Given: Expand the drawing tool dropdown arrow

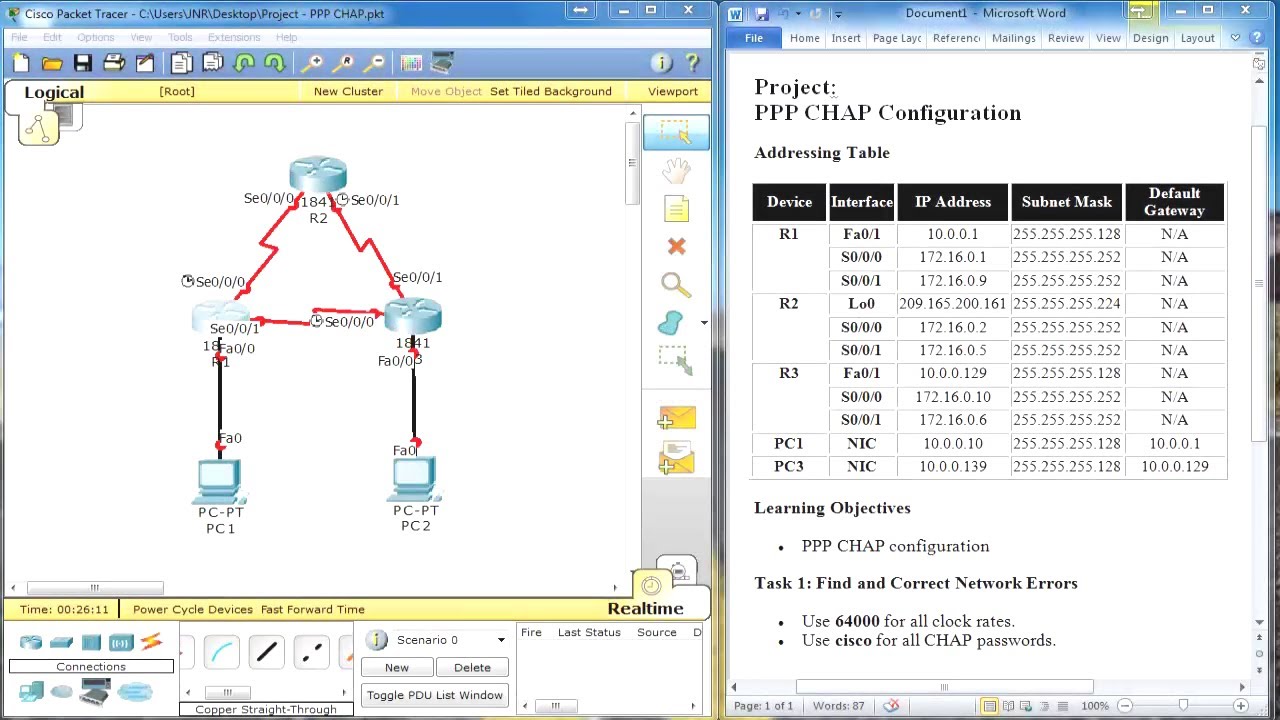Looking at the screenshot, I should point(704,323).
